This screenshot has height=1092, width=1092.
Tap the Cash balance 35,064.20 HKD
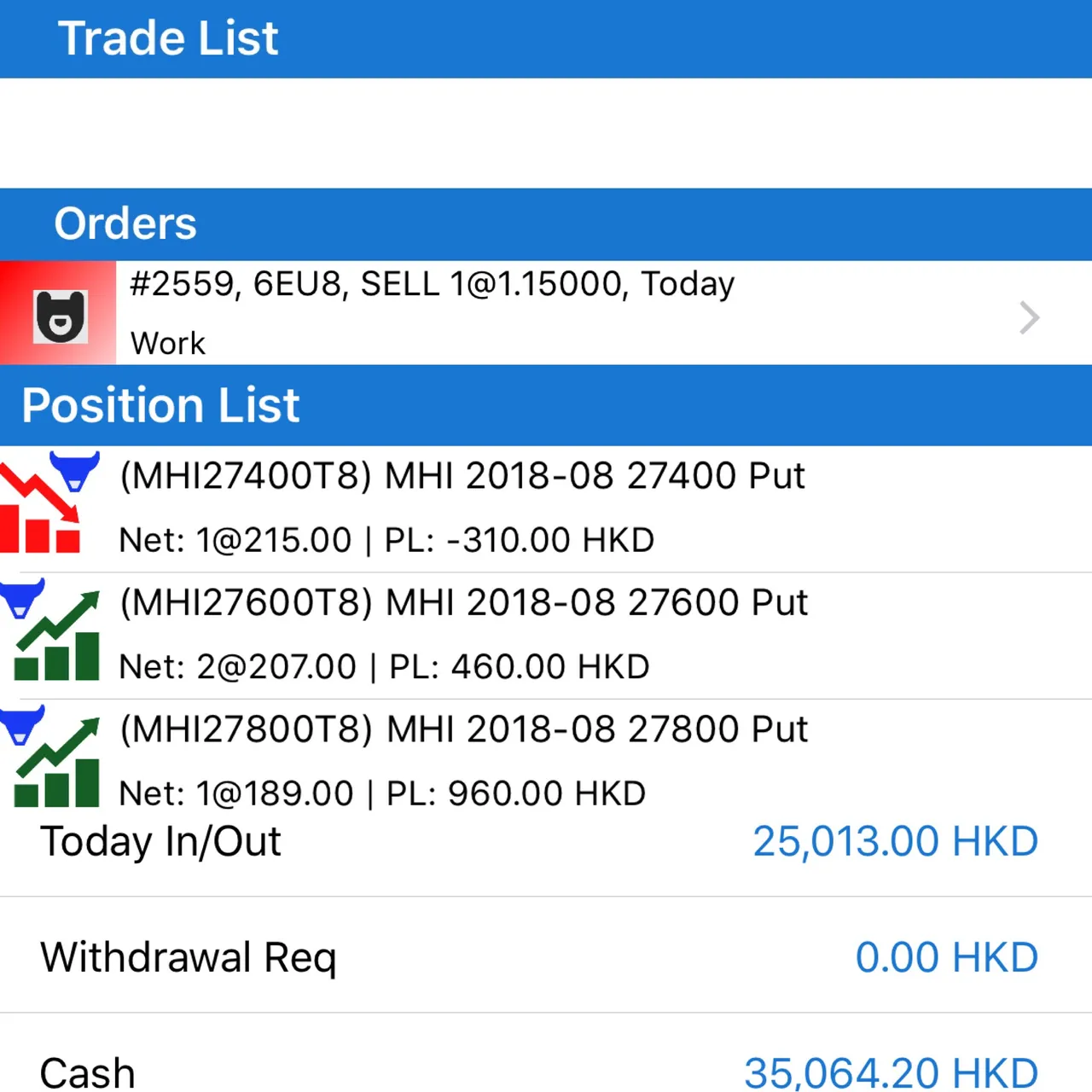(891, 1072)
